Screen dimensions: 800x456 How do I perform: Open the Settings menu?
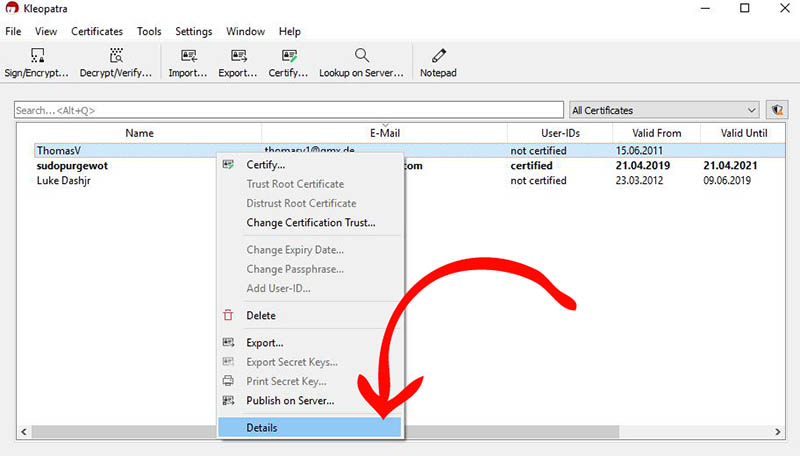193,31
